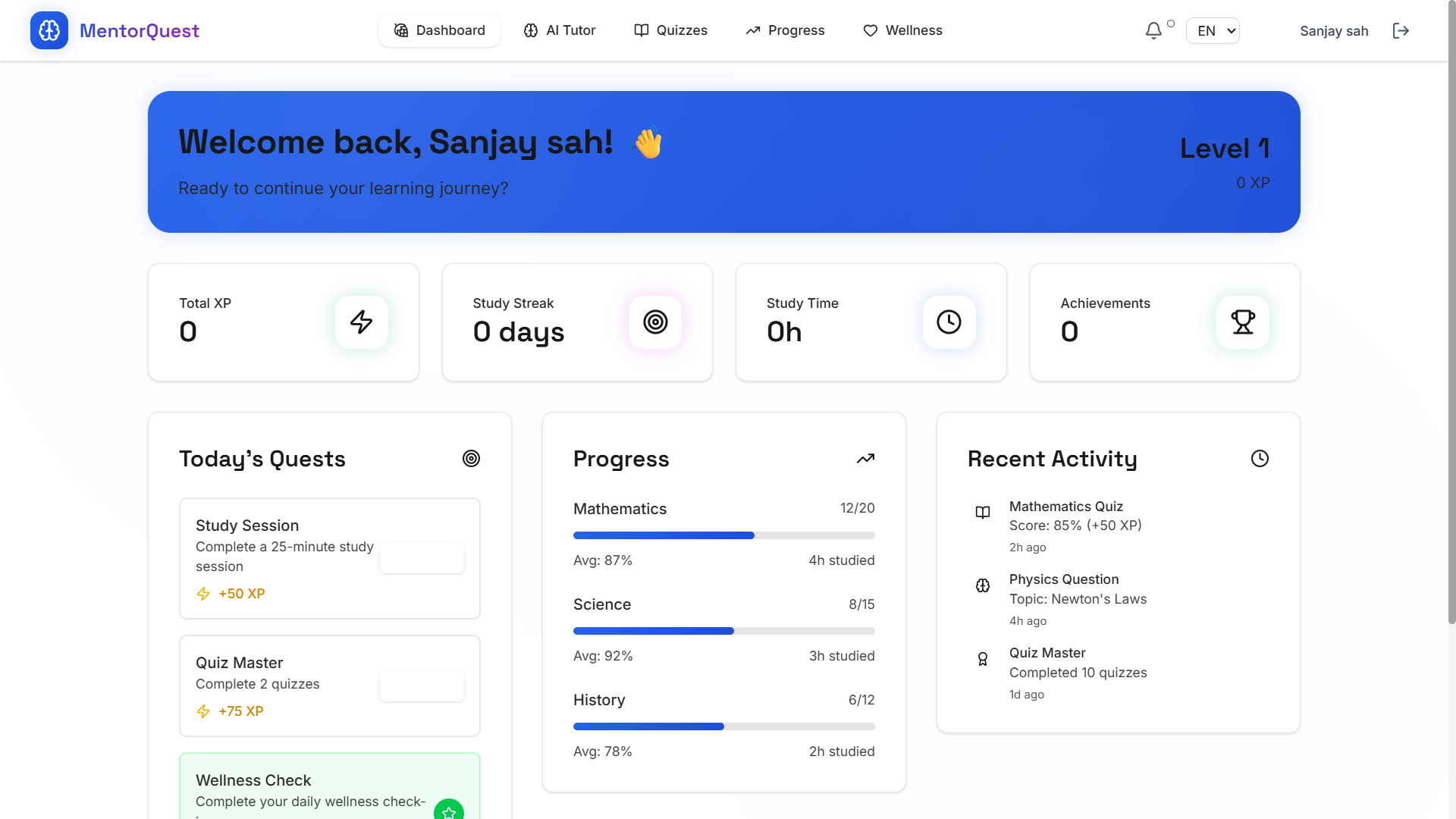The height and width of the screenshot is (819, 1456).
Task: Open the EN language dropdown
Action: pos(1213,31)
